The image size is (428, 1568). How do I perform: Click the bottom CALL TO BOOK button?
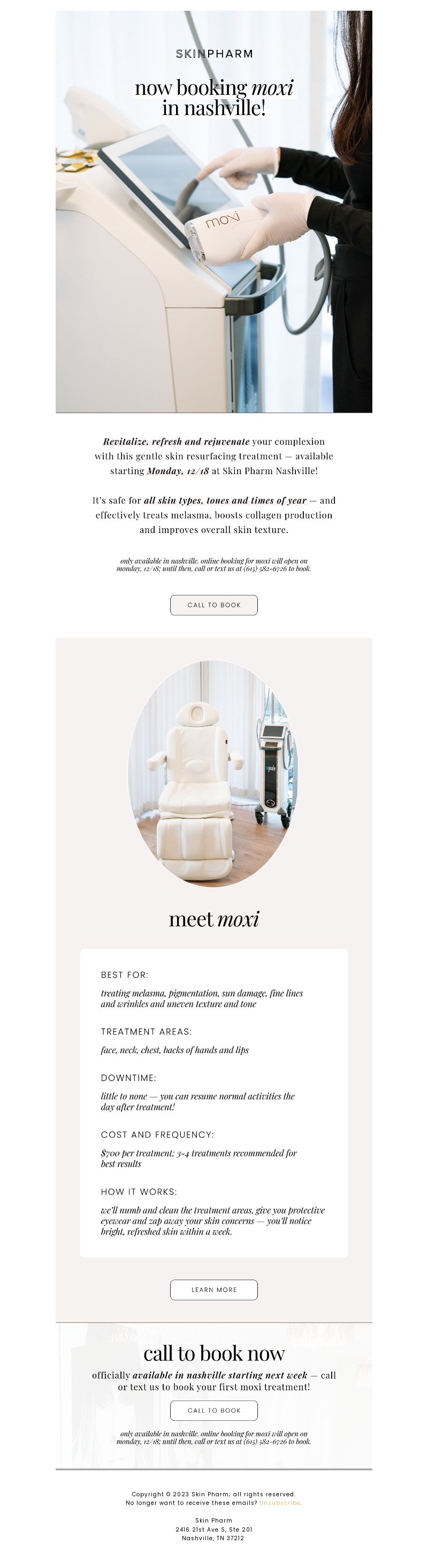[213, 1410]
